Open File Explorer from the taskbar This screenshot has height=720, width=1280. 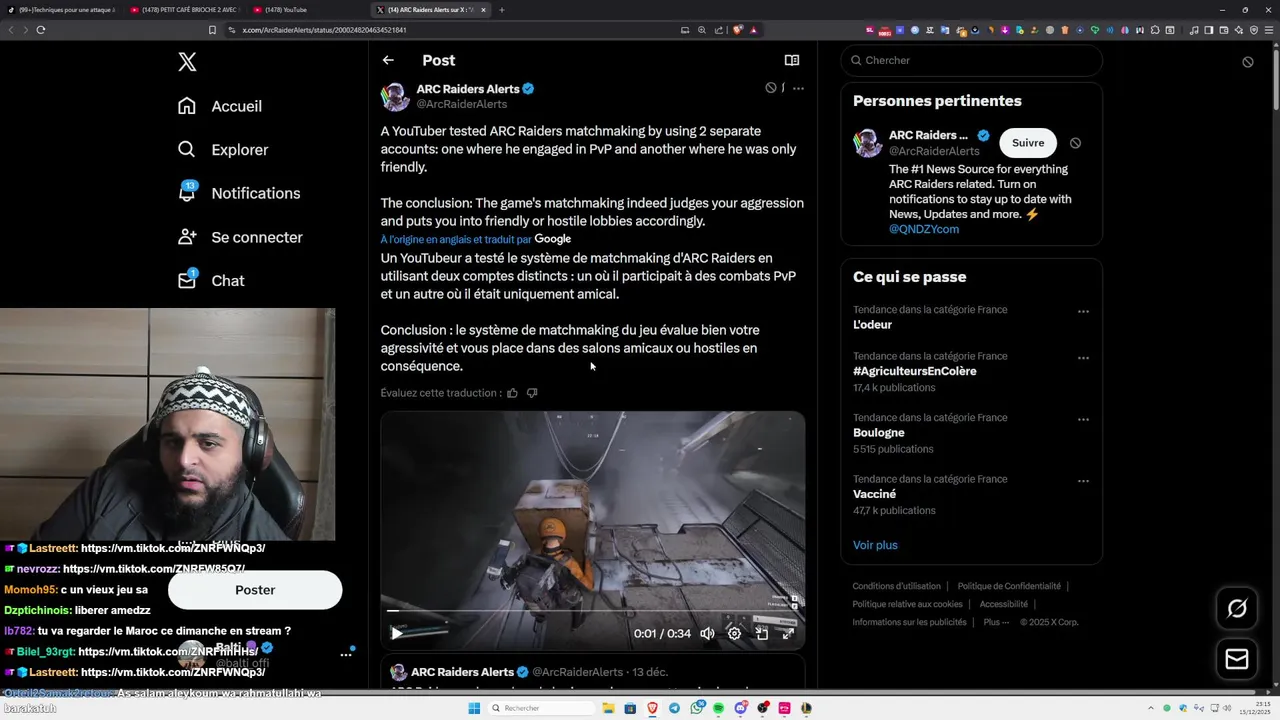coord(608,708)
